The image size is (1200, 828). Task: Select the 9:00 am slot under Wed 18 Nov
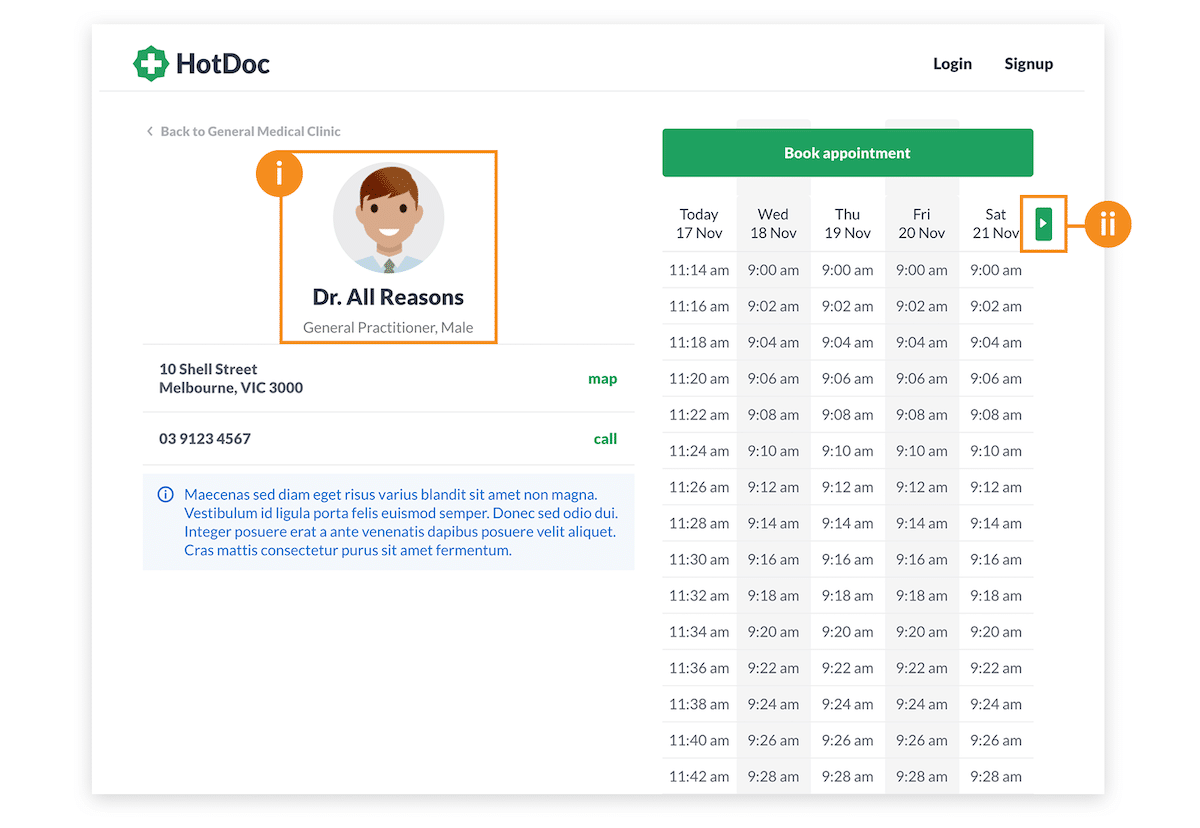point(773,269)
